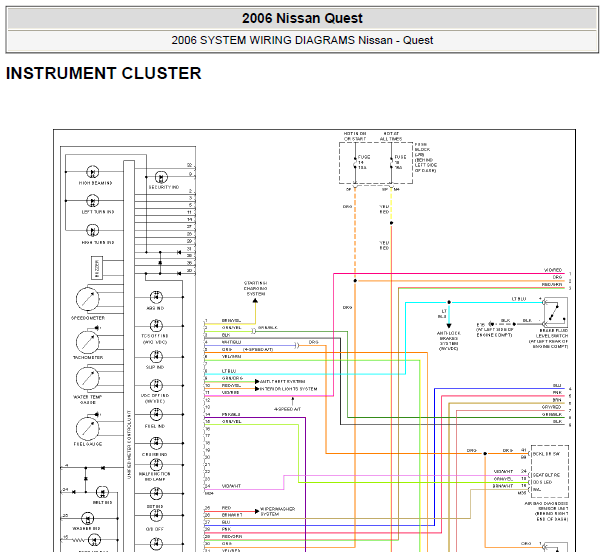Click the 'INTERIOR LIGHTS SYSTEM' reference label
601x552 pixels.
289,389
